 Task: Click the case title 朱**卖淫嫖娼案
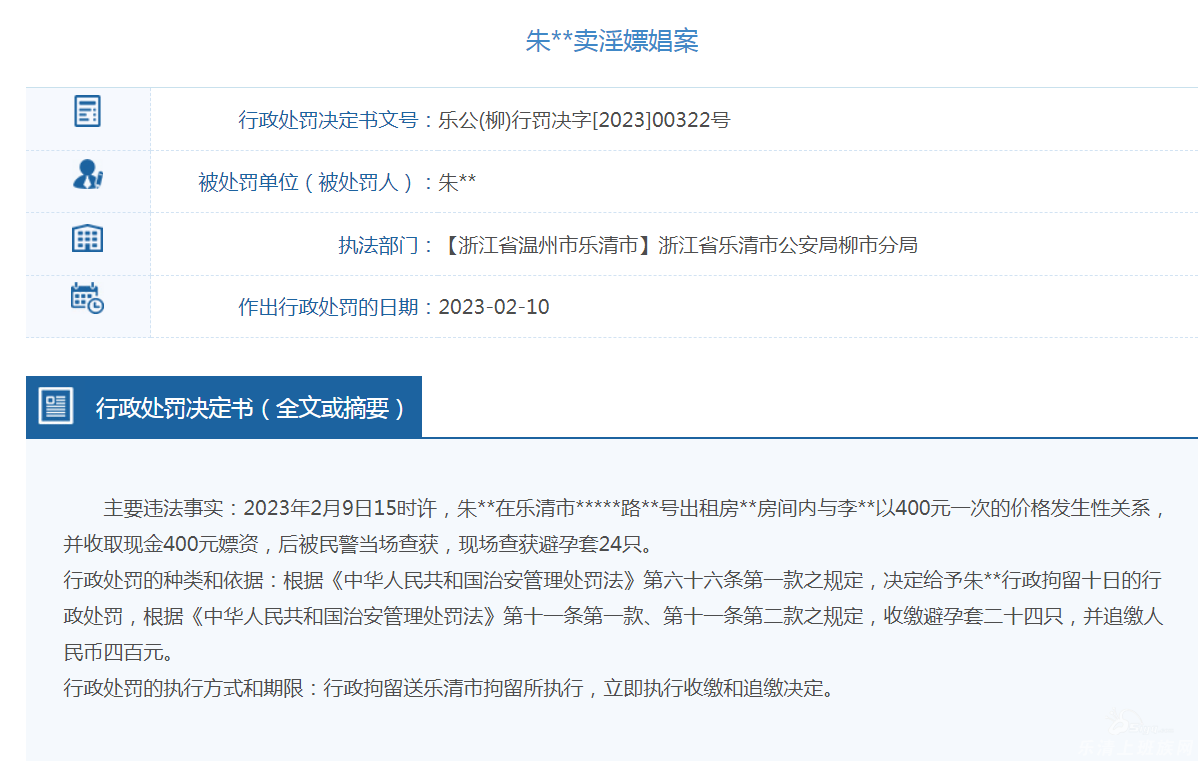[612, 41]
